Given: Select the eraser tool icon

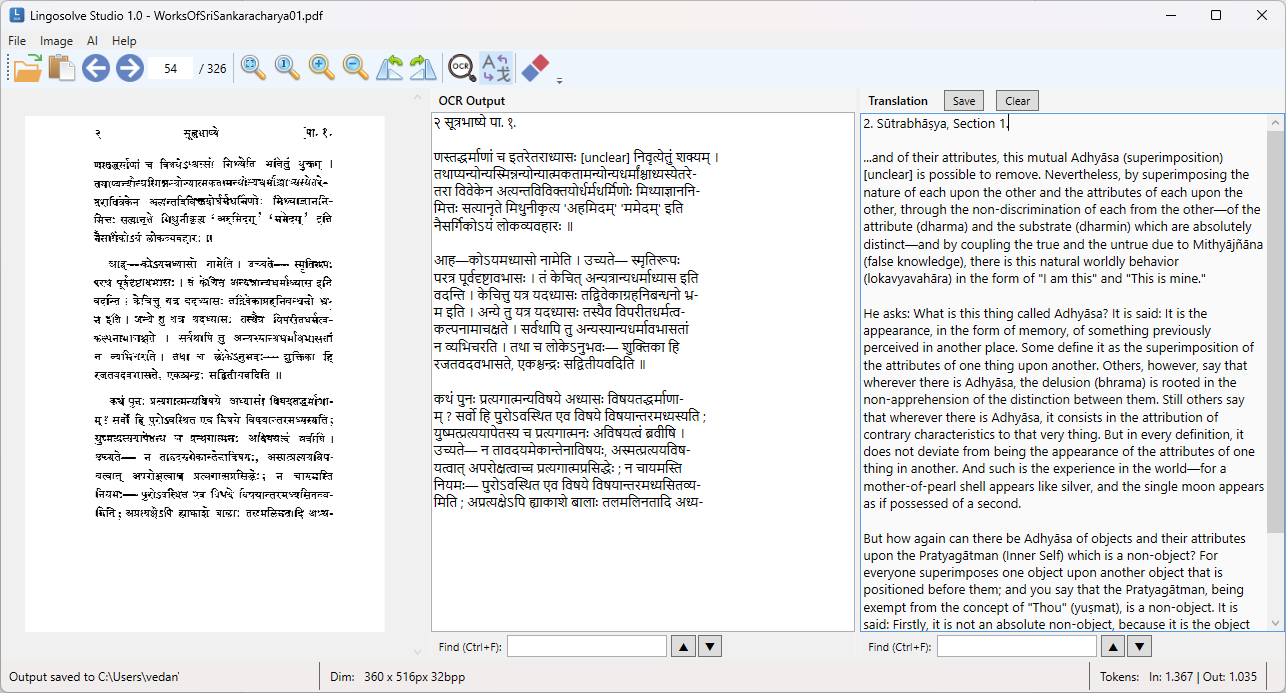Looking at the screenshot, I should (x=536, y=68).
